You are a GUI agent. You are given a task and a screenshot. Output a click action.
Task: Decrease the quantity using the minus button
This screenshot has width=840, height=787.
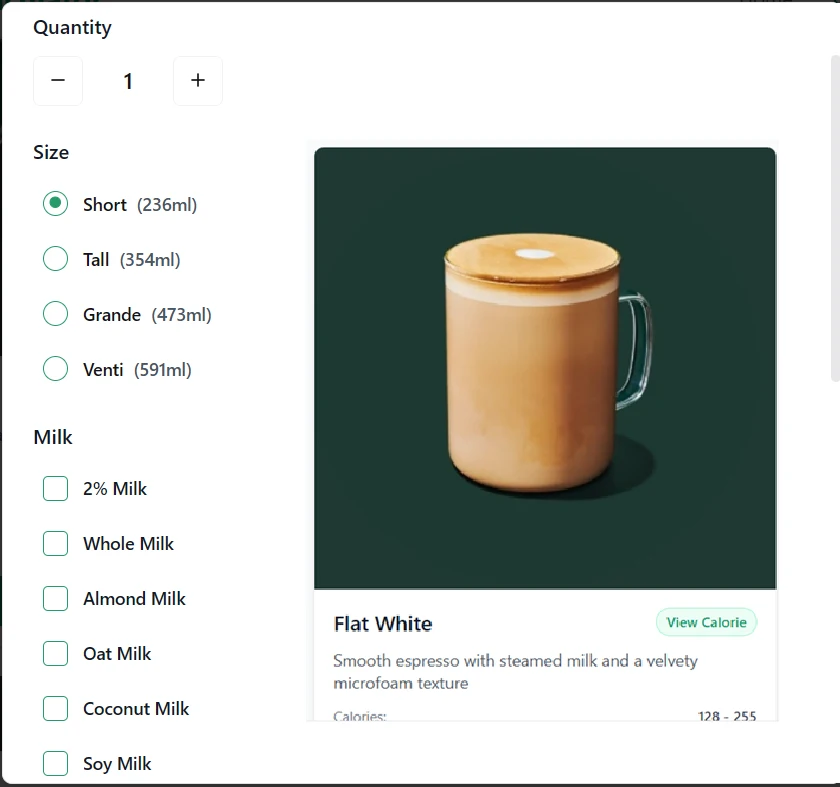57,81
